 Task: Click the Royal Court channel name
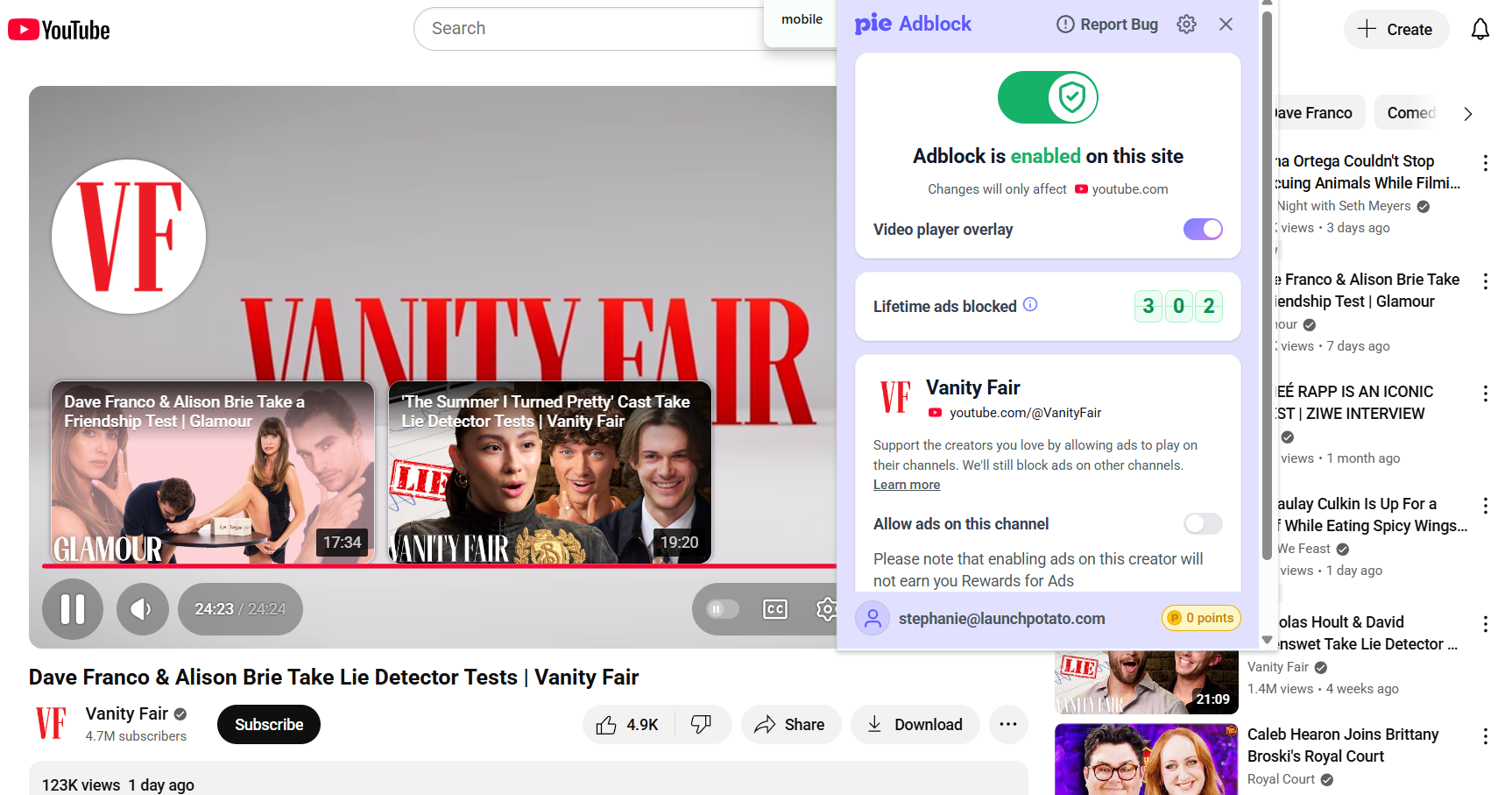1281,779
